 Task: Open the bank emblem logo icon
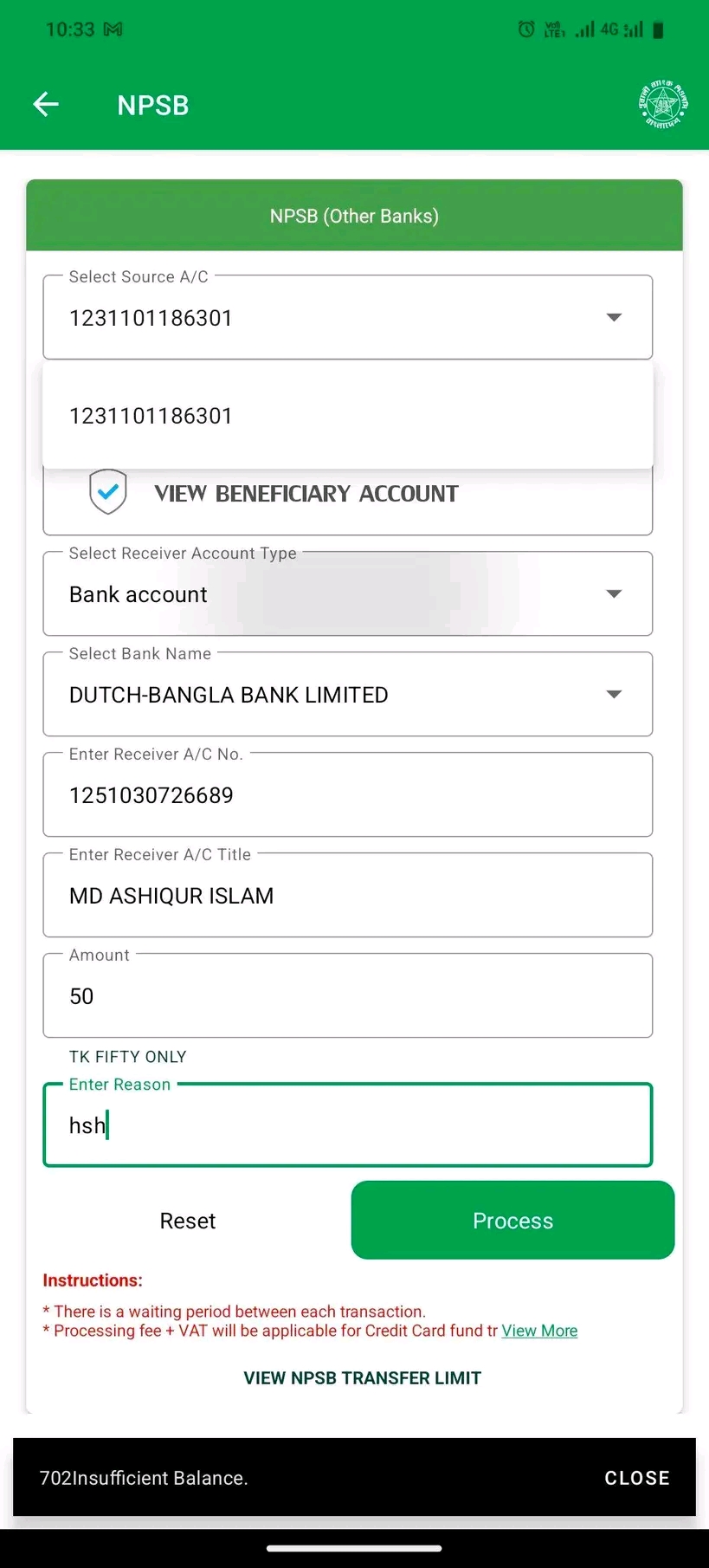[663, 105]
